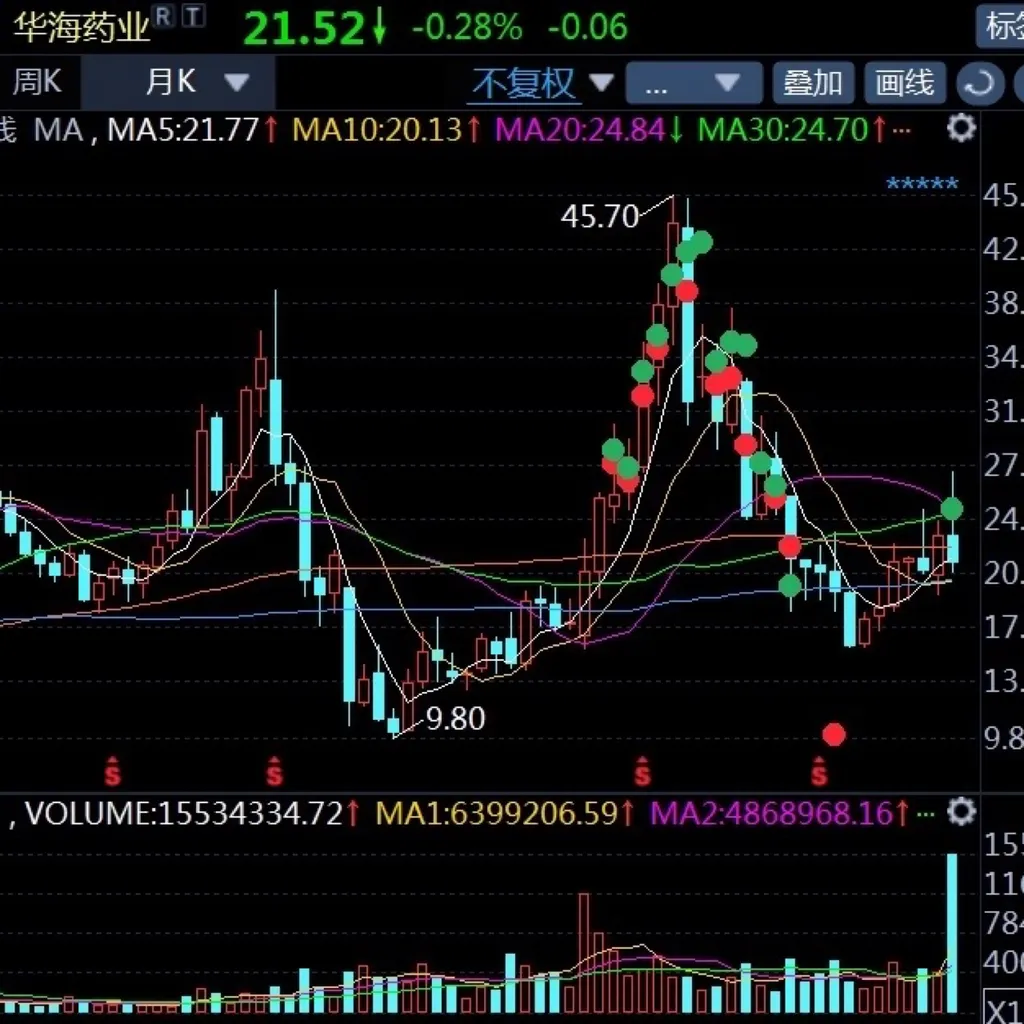Click the leftmost red S marker
Viewport: 1024px width, 1024px height.
[113, 771]
